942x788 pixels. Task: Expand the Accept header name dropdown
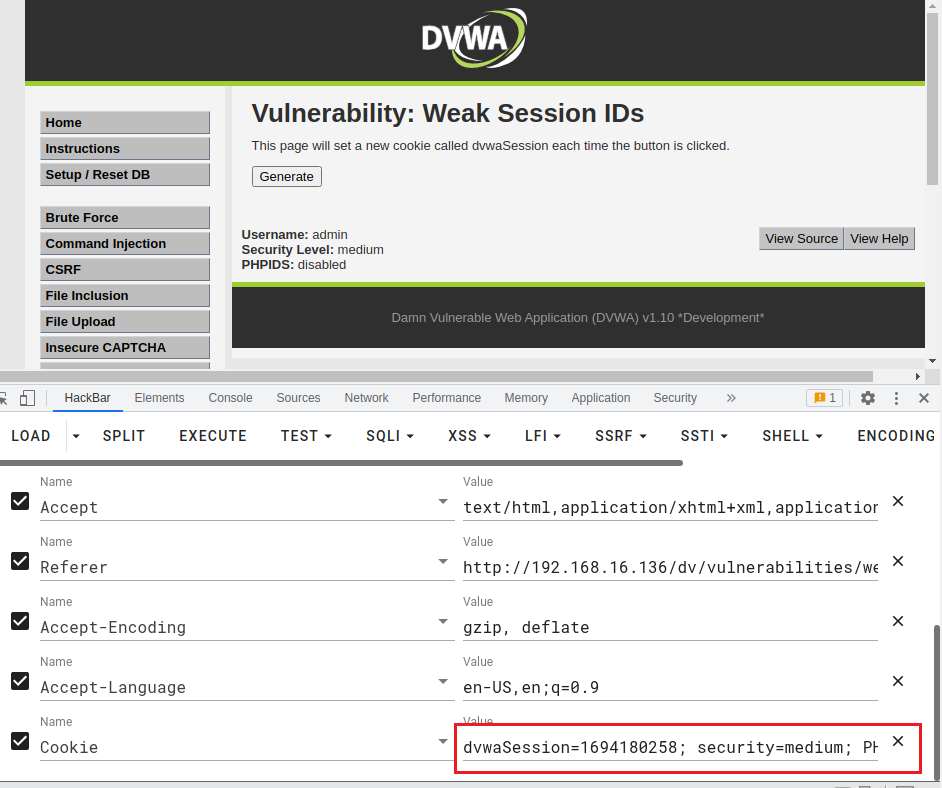point(443,502)
